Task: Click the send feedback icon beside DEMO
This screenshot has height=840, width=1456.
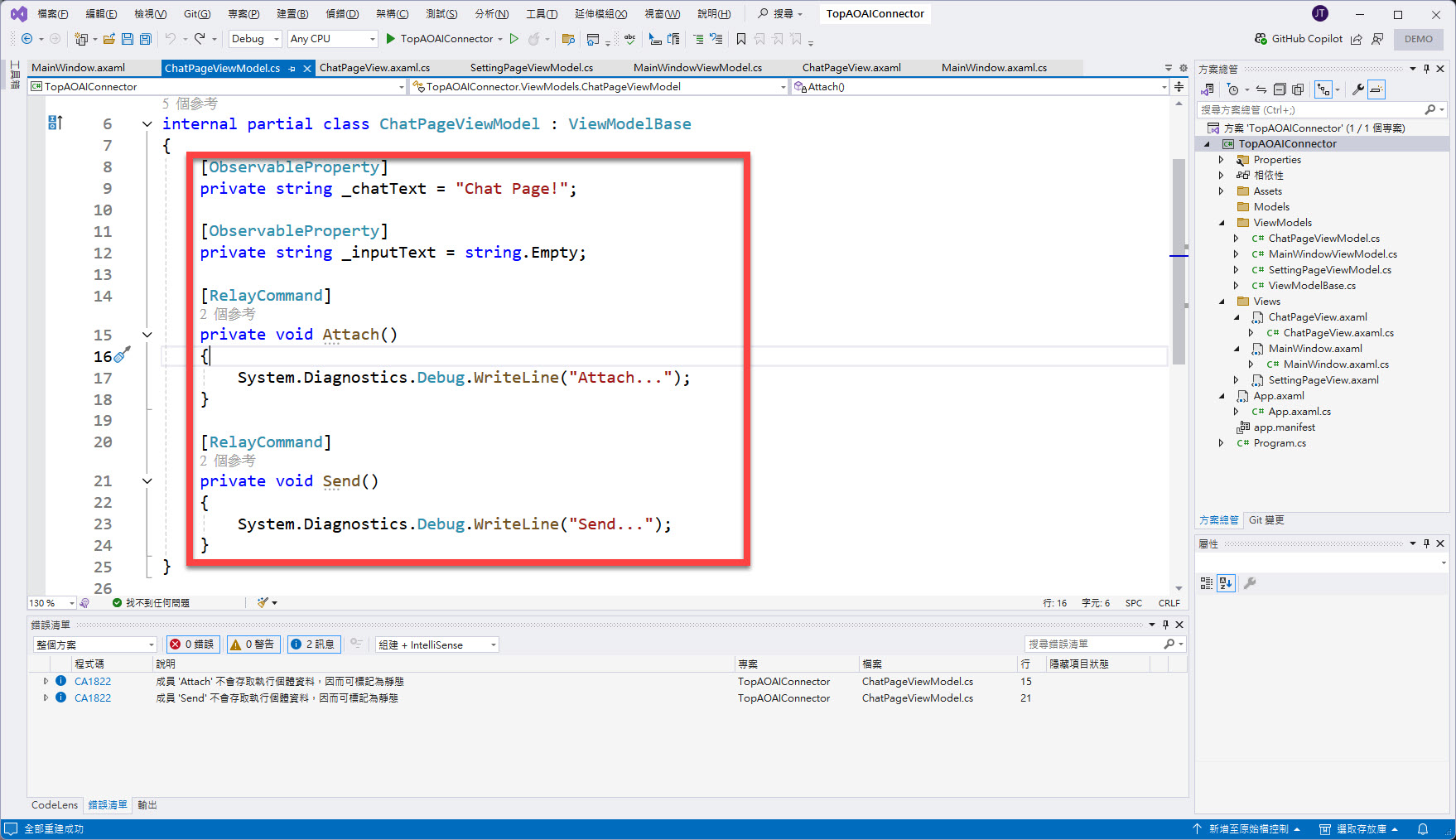Action: click(1377, 39)
